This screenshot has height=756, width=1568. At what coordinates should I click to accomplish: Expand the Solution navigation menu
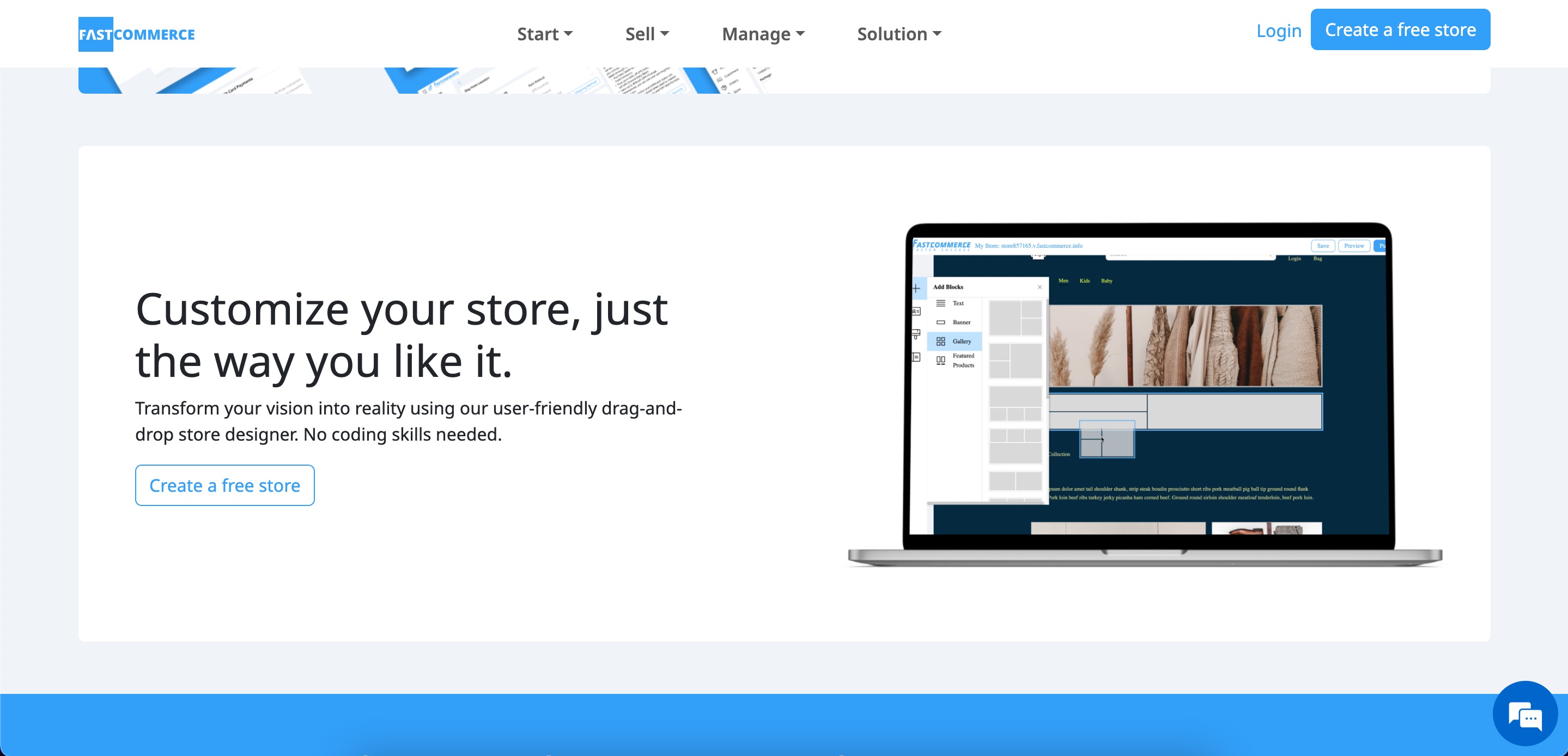(x=897, y=33)
